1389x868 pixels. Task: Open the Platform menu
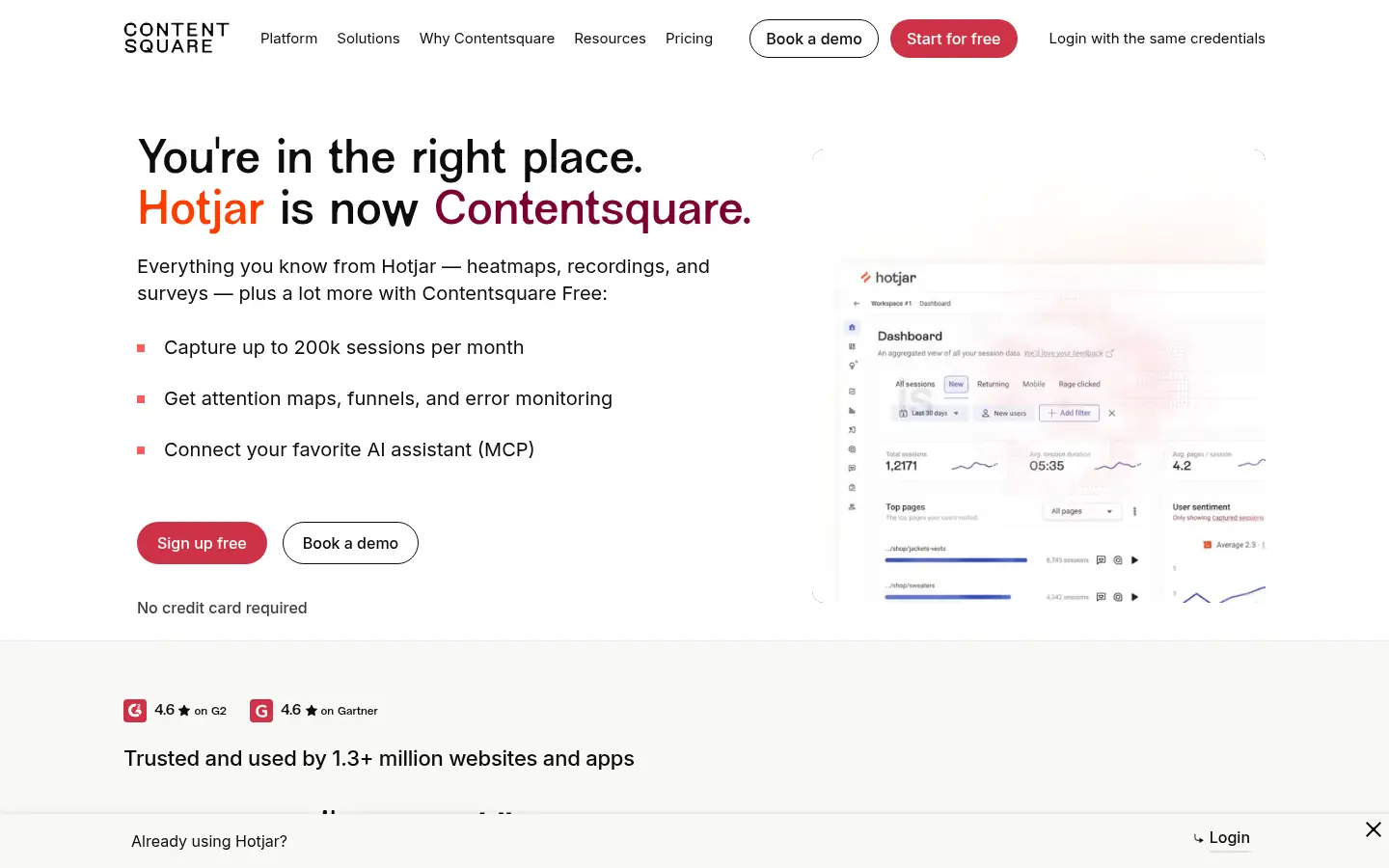pos(288,39)
